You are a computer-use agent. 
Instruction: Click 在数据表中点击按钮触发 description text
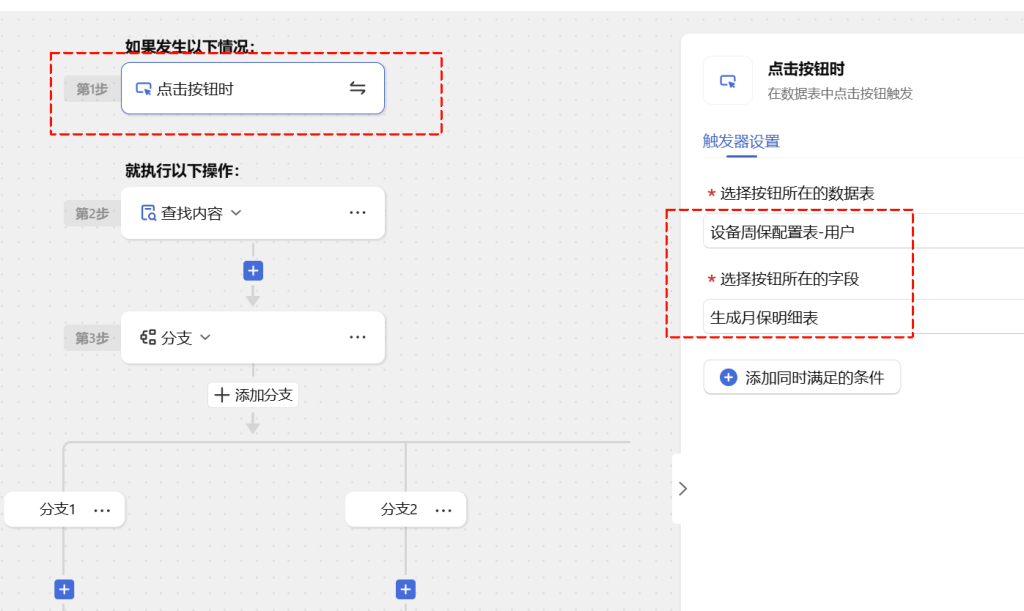pos(840,94)
